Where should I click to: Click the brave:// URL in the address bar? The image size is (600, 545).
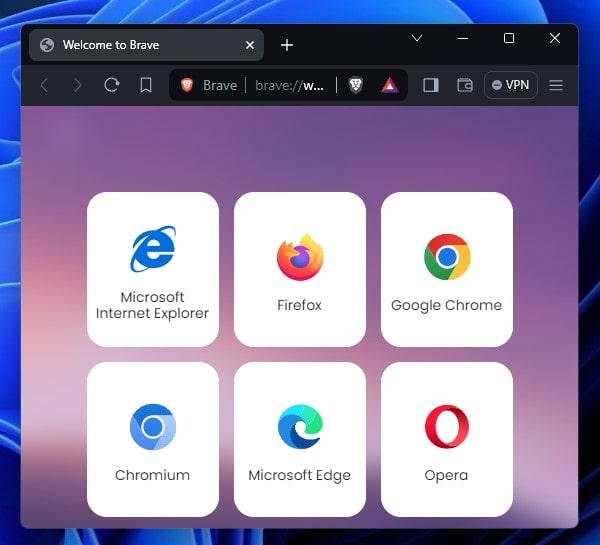[290, 85]
